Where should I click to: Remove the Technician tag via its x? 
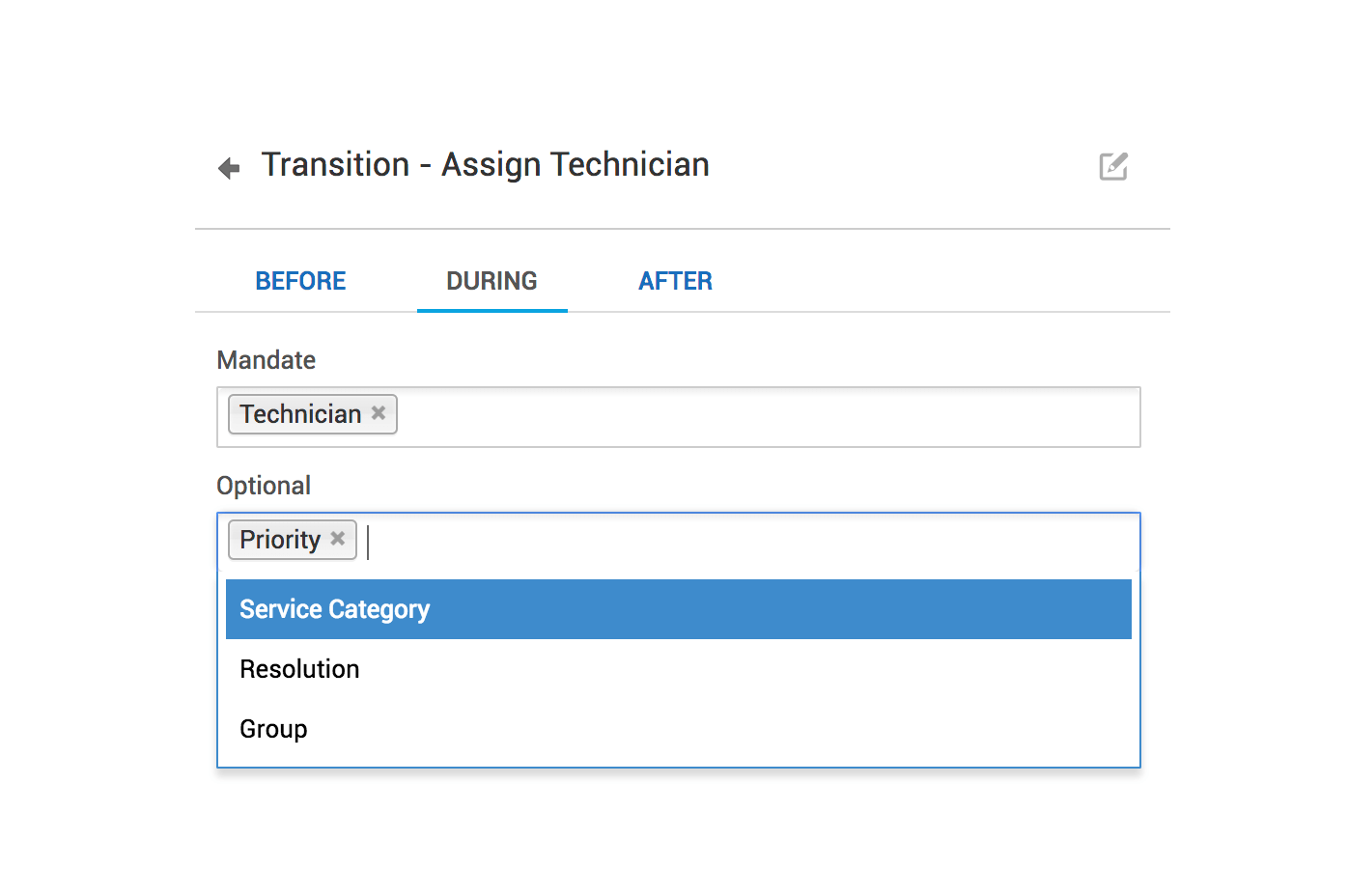[x=379, y=413]
